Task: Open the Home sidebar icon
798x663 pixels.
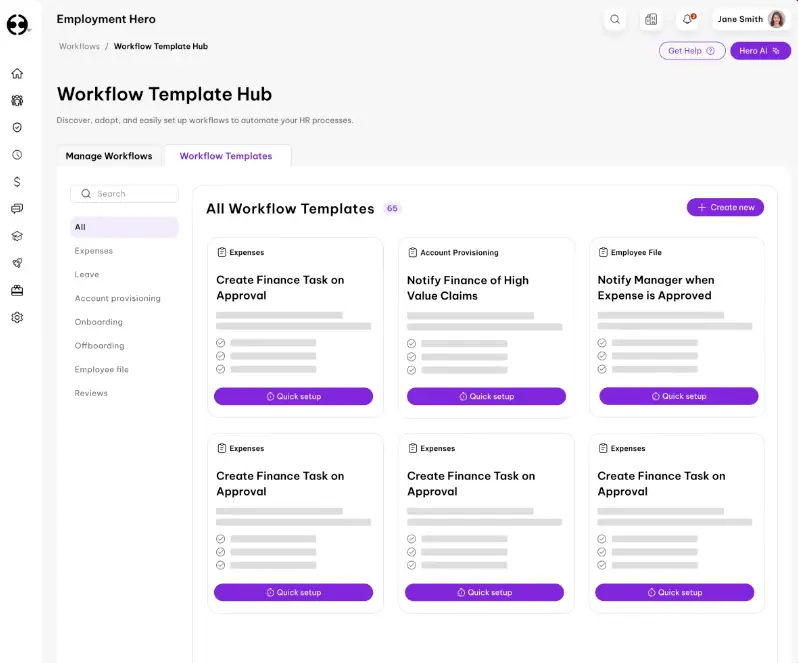Action: pyautogui.click(x=17, y=73)
